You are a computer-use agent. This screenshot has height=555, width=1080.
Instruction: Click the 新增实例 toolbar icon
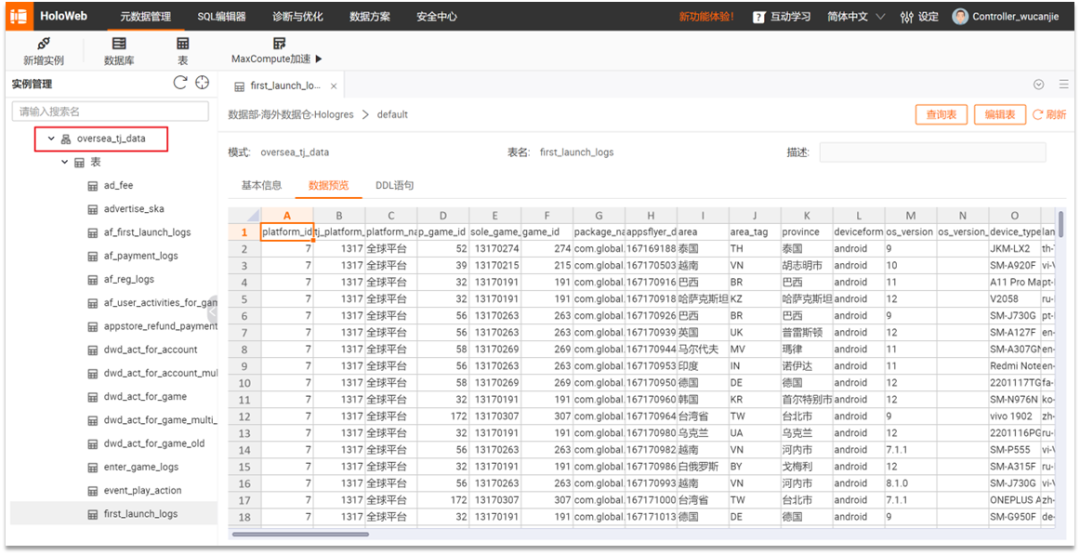click(43, 43)
